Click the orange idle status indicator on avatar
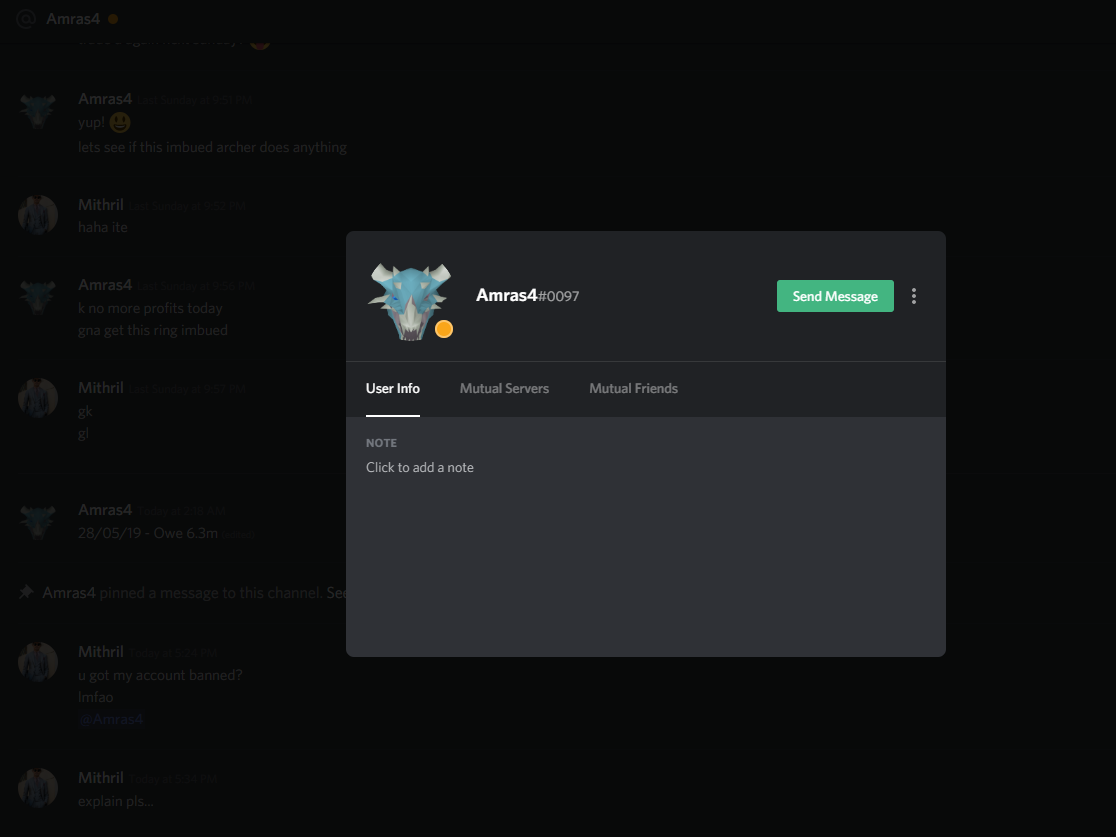This screenshot has height=837, width=1116. [443, 329]
